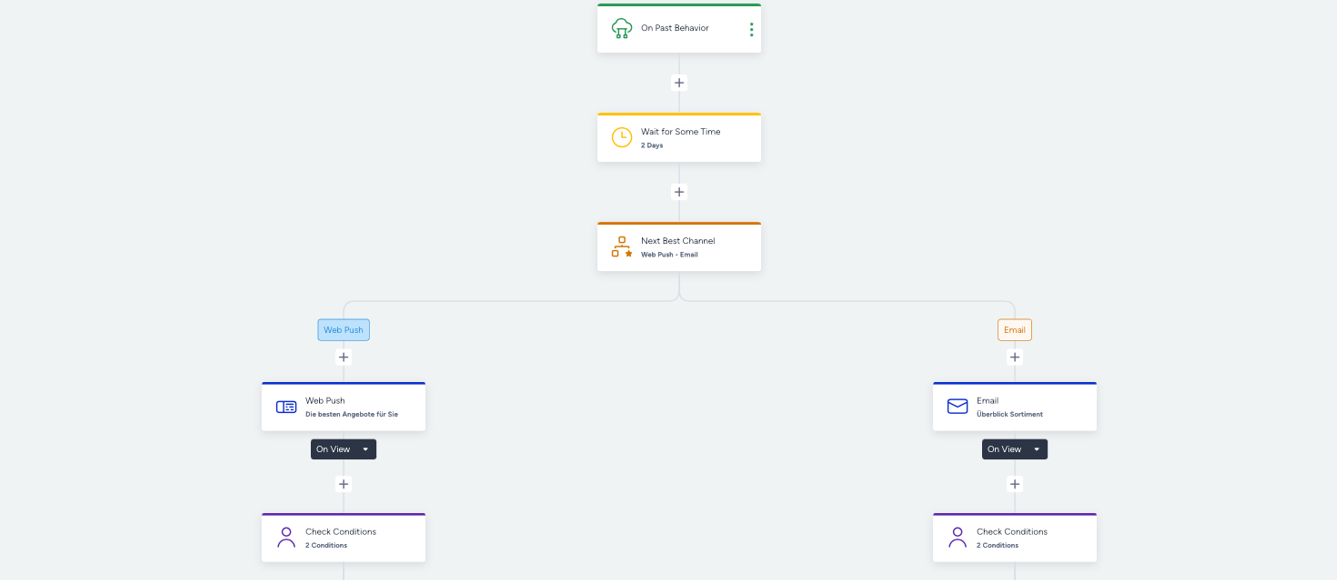1337x580 pixels.
Task: Select the orange Email branch label
Action: [1014, 330]
